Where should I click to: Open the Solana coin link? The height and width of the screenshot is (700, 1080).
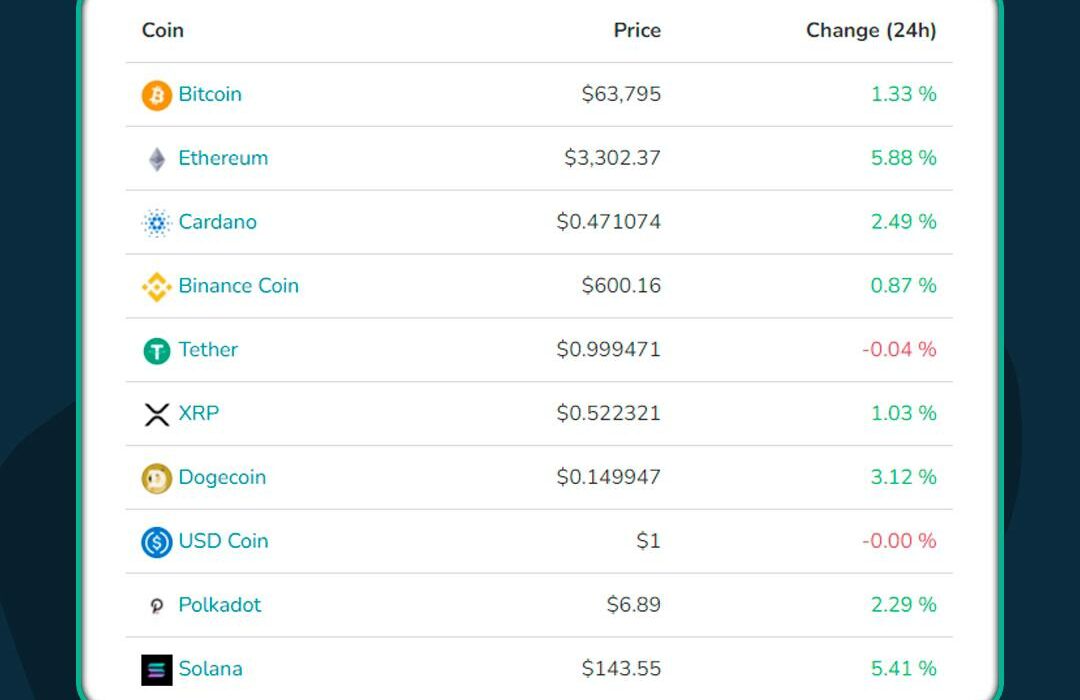click(x=210, y=668)
